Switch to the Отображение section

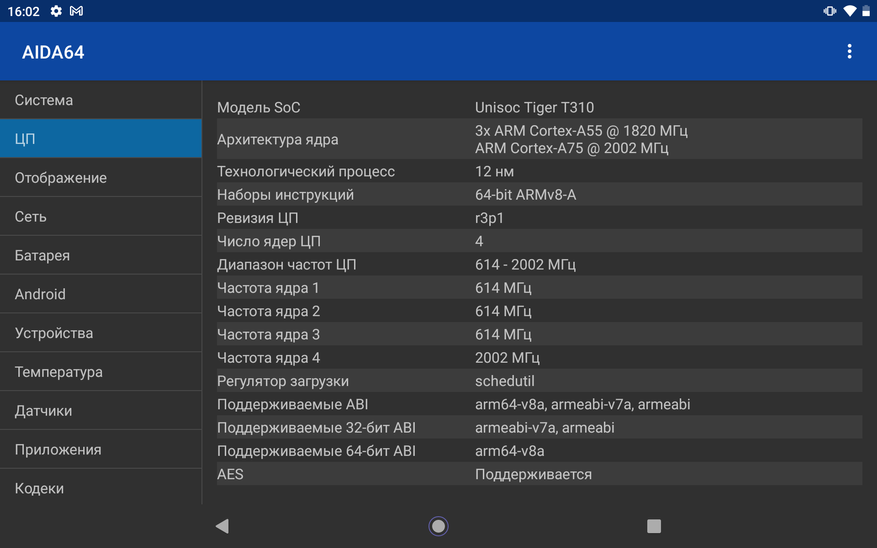click(100, 178)
